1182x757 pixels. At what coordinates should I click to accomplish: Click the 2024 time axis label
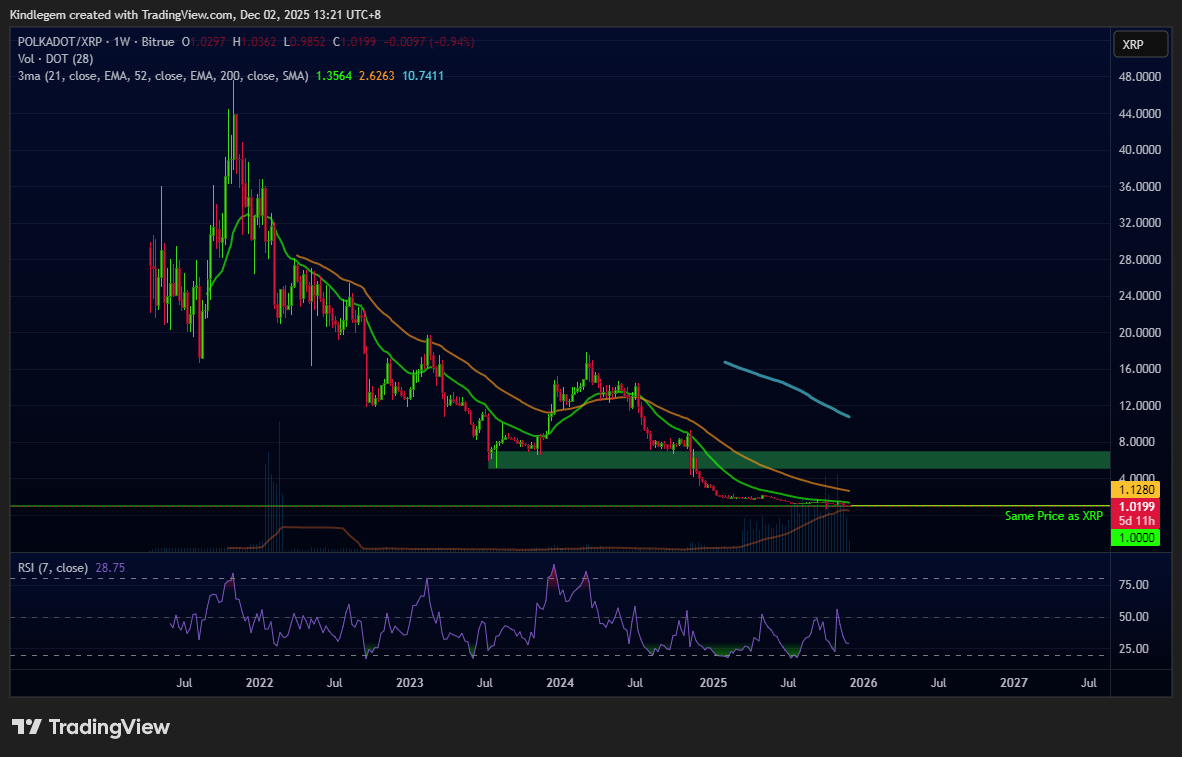[560, 683]
